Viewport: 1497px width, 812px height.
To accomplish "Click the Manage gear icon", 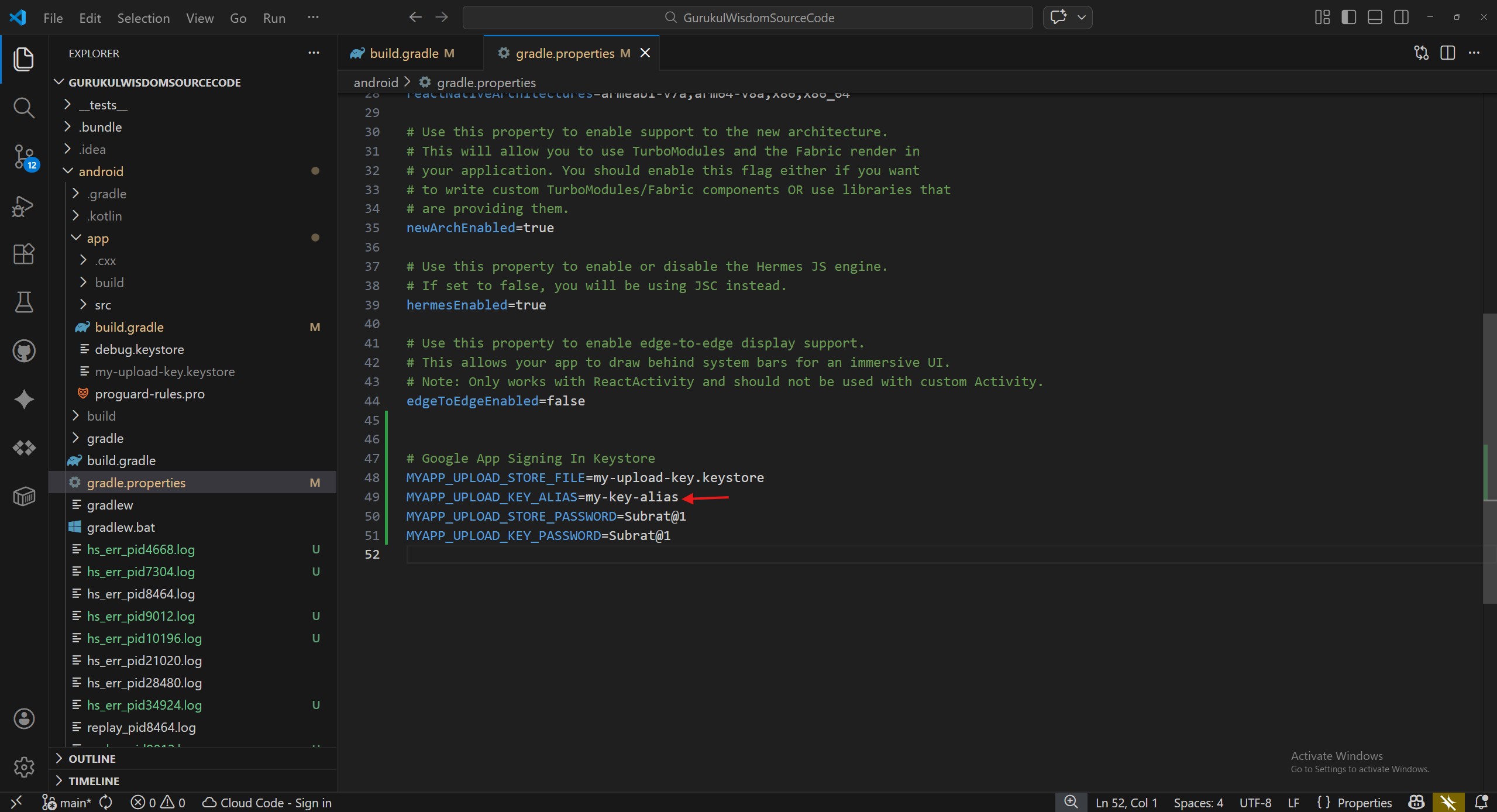I will 23,767.
